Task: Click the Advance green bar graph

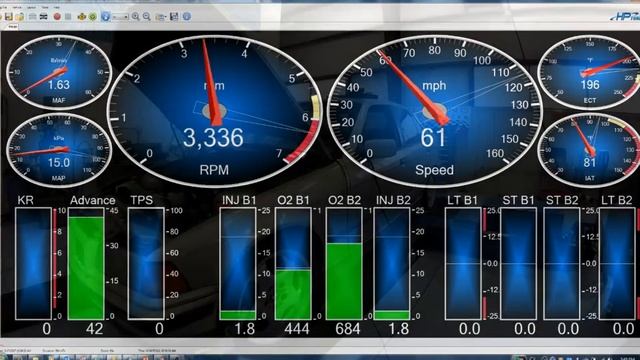Action: 86,263
